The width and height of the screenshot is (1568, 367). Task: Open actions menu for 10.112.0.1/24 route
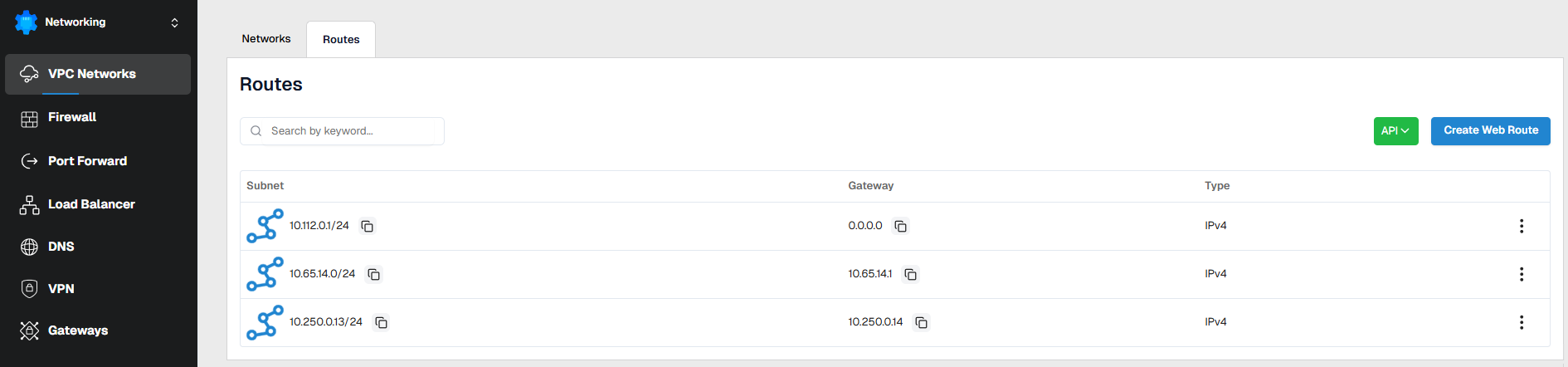pos(1521,226)
